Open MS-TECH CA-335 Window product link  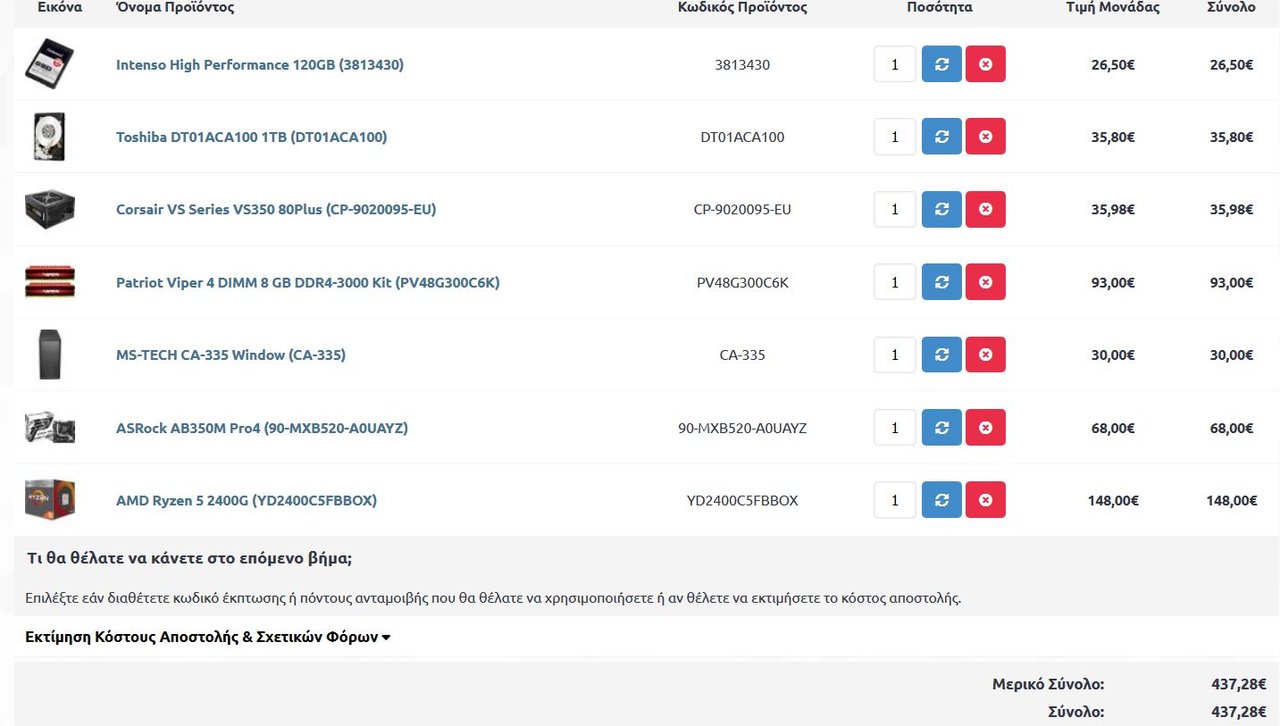click(231, 355)
